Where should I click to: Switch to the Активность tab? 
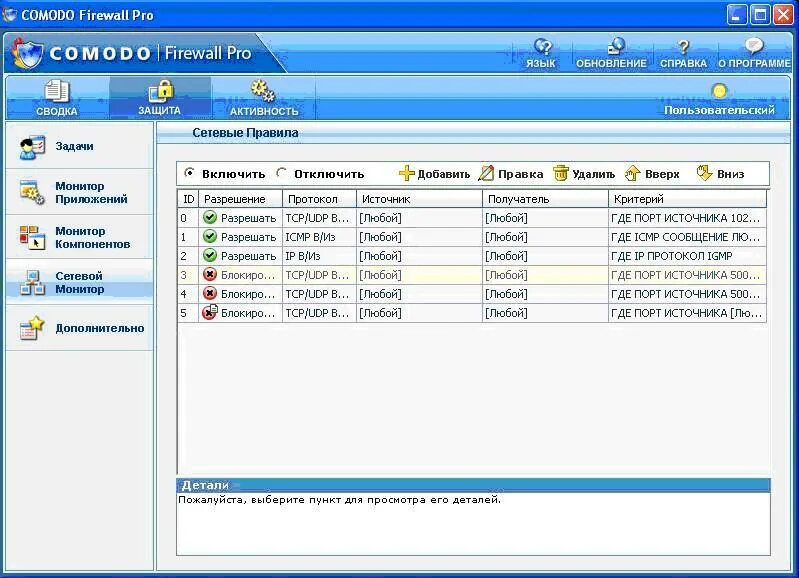point(263,98)
